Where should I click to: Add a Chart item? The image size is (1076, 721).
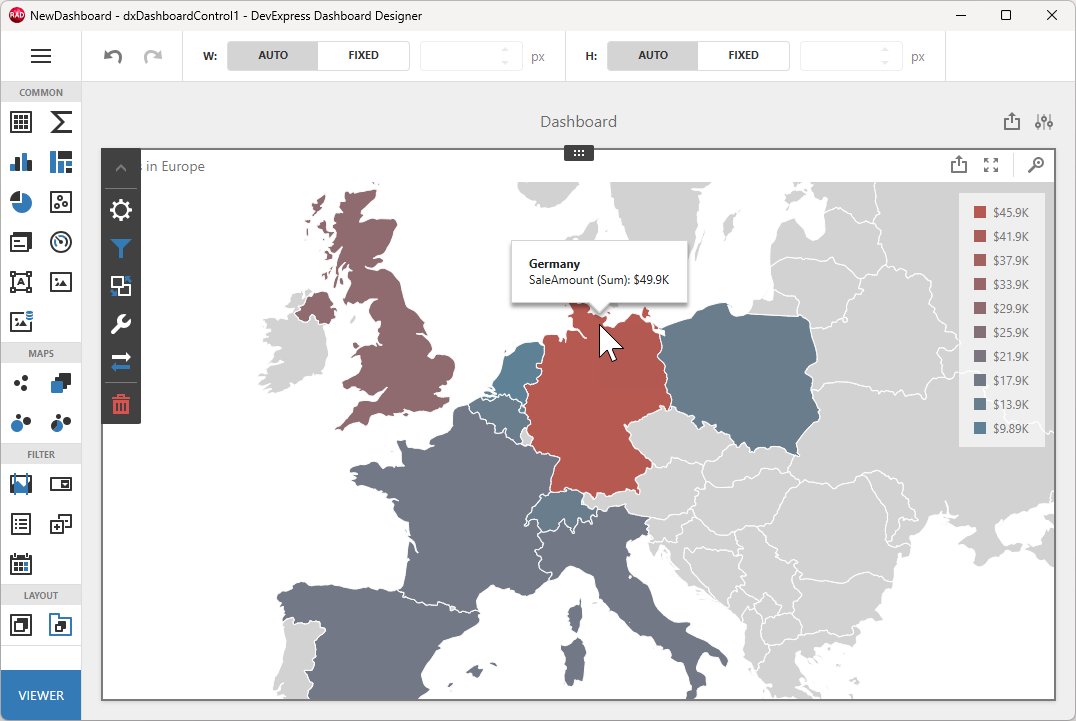coord(21,162)
